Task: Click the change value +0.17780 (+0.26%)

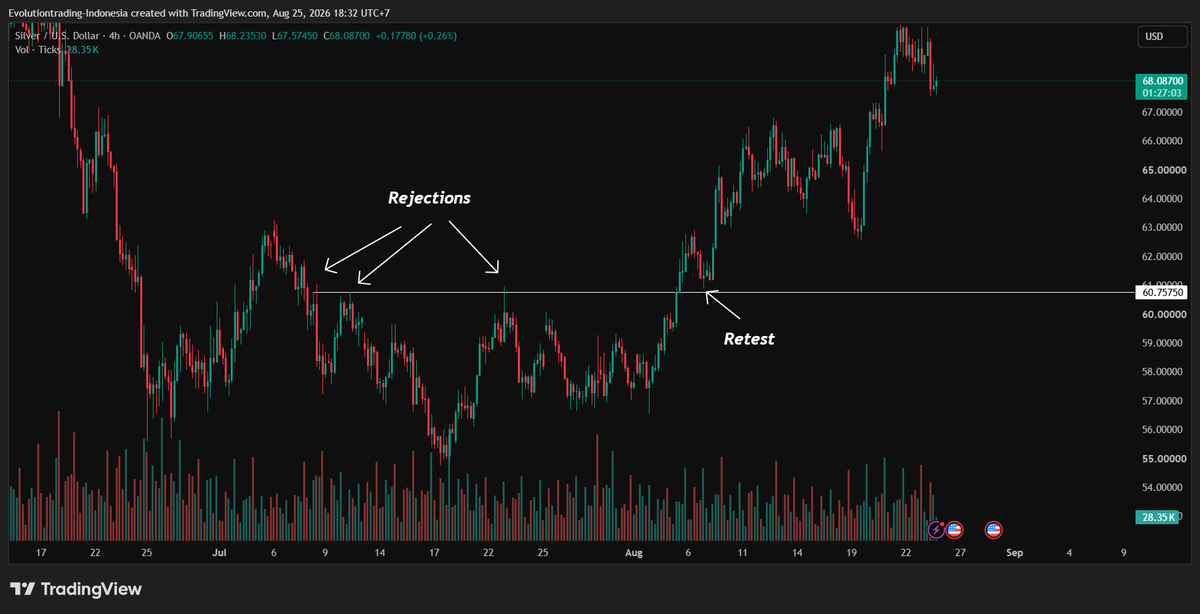Action: [414, 35]
